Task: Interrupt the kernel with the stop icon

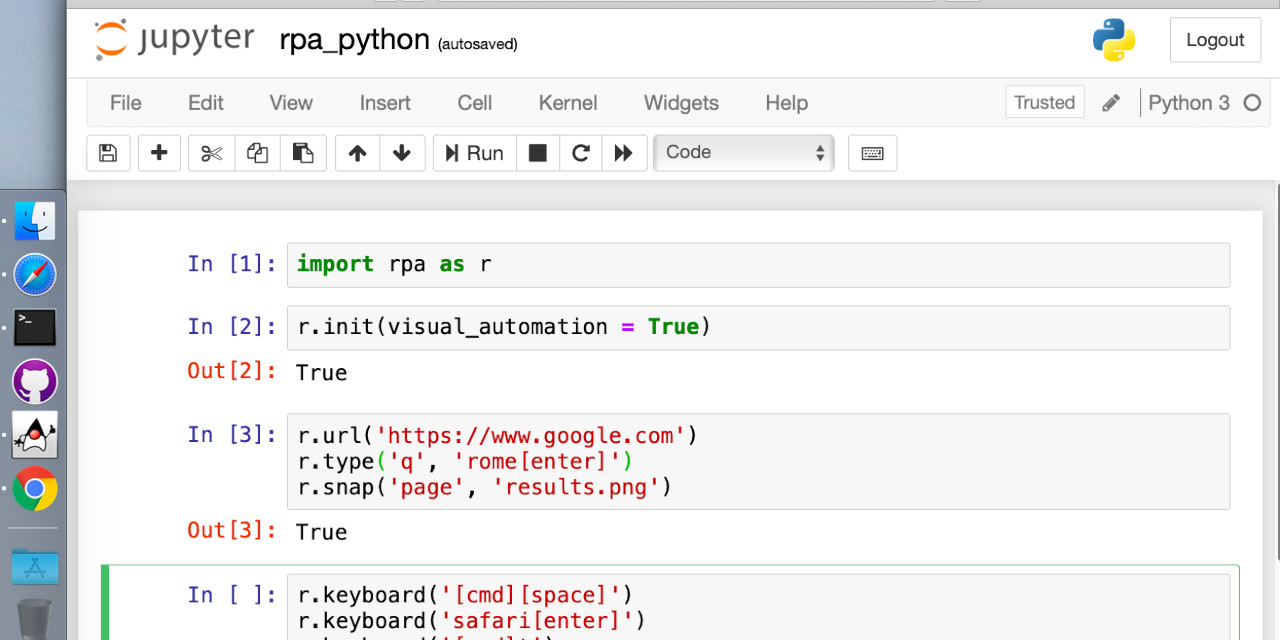Action: pos(537,152)
